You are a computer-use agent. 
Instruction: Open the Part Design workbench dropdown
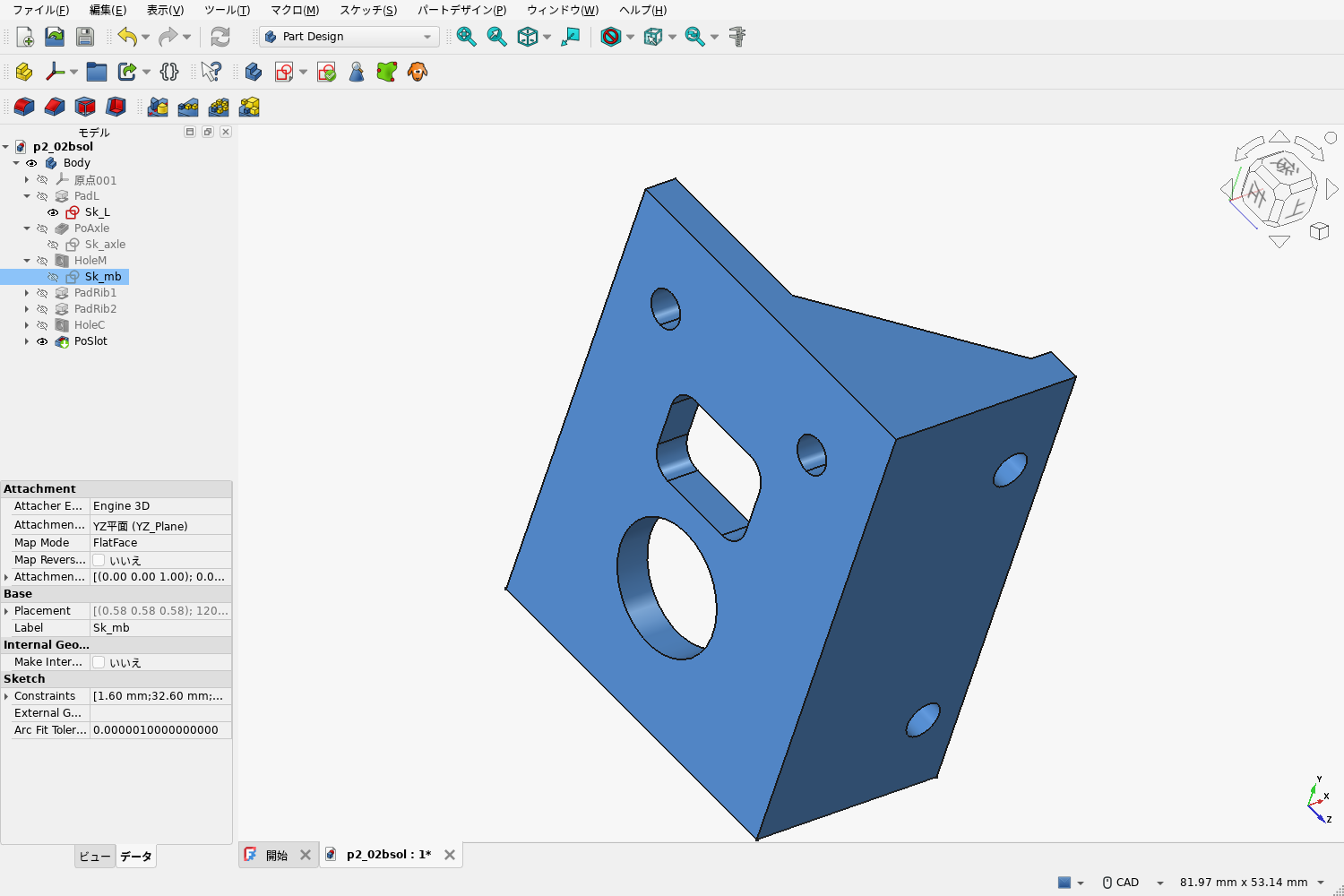tap(349, 37)
